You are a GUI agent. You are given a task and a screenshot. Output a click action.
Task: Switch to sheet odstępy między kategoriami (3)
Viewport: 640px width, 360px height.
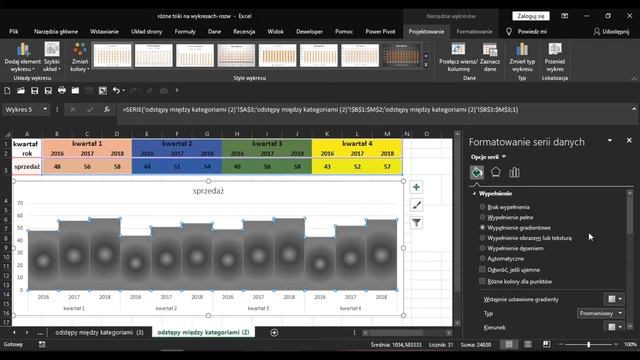[x=99, y=333]
